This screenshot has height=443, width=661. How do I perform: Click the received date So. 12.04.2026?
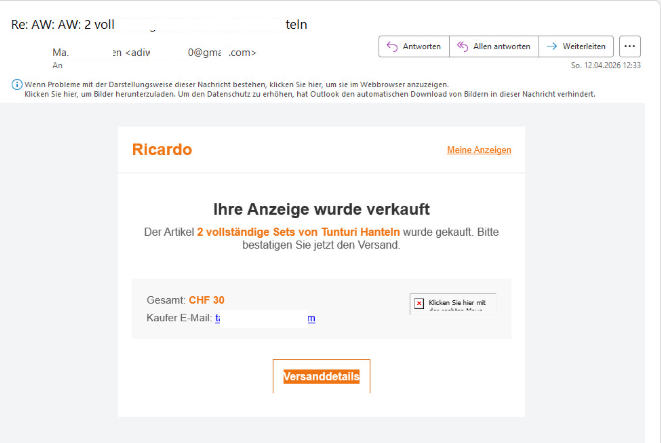(605, 64)
